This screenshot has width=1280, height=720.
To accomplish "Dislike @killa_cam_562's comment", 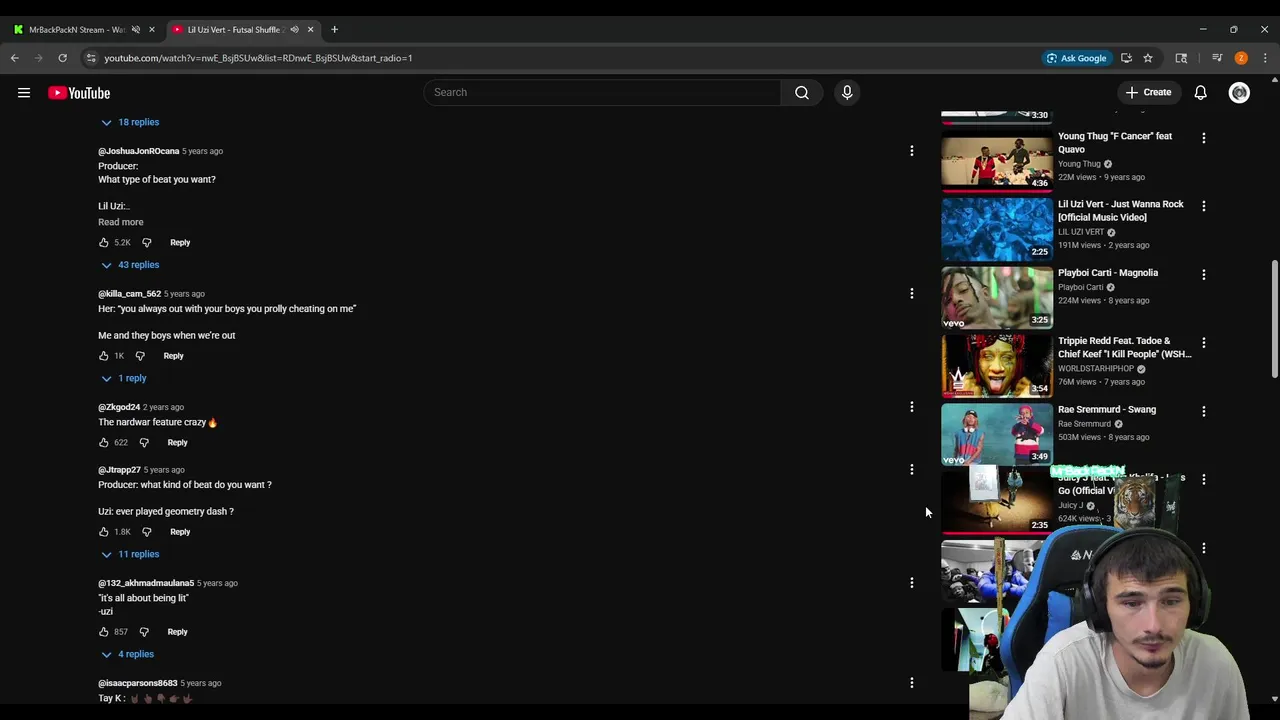I will [140, 355].
